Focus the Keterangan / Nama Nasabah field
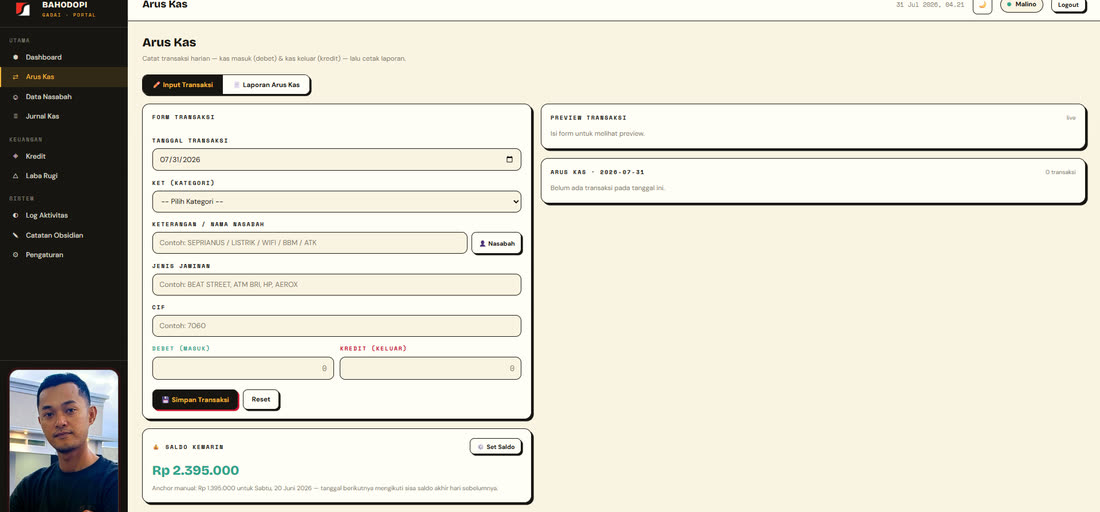Image resolution: width=1100 pixels, height=512 pixels. pyautogui.click(x=309, y=243)
